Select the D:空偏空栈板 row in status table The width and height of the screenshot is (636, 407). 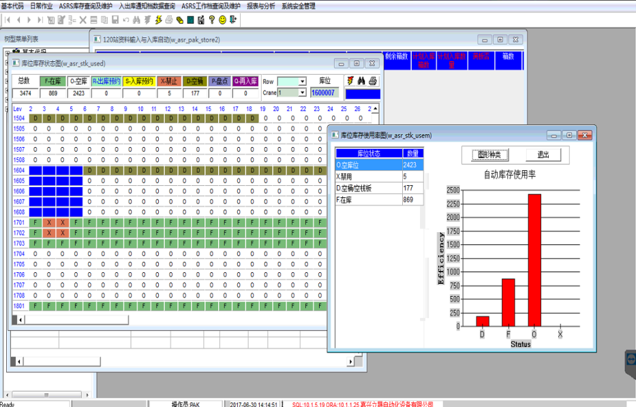point(366,187)
